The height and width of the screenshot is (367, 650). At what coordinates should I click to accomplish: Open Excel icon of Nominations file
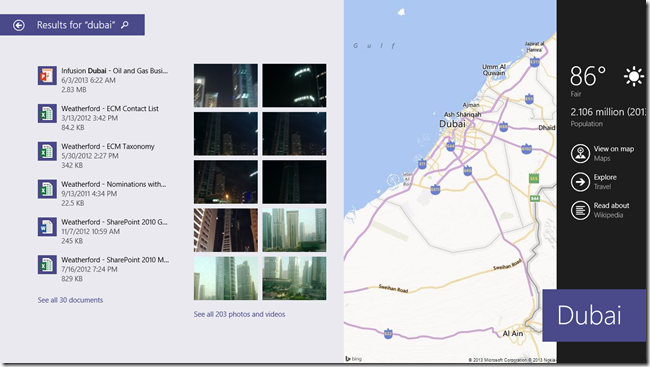[47, 189]
